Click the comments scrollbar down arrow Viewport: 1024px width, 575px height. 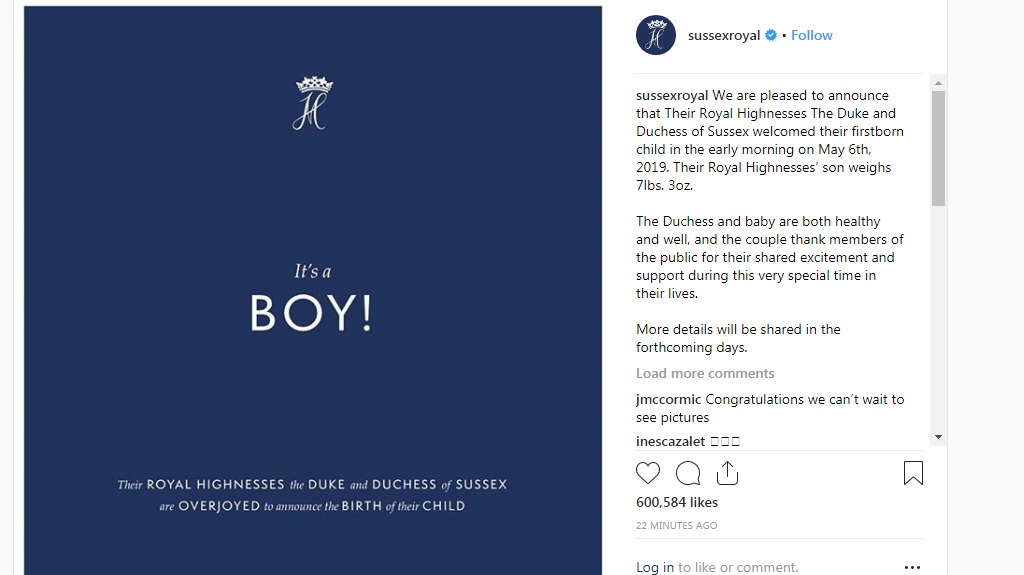point(938,436)
